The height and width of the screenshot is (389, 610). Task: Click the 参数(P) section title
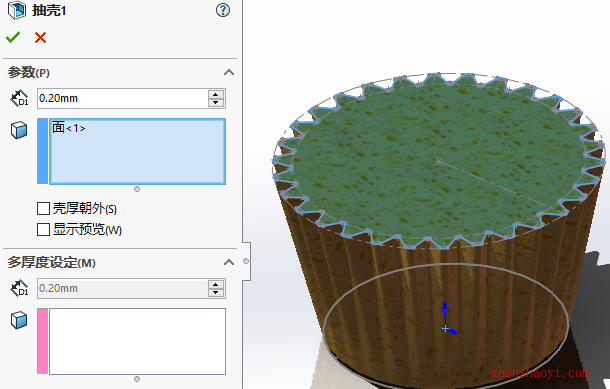[29, 72]
